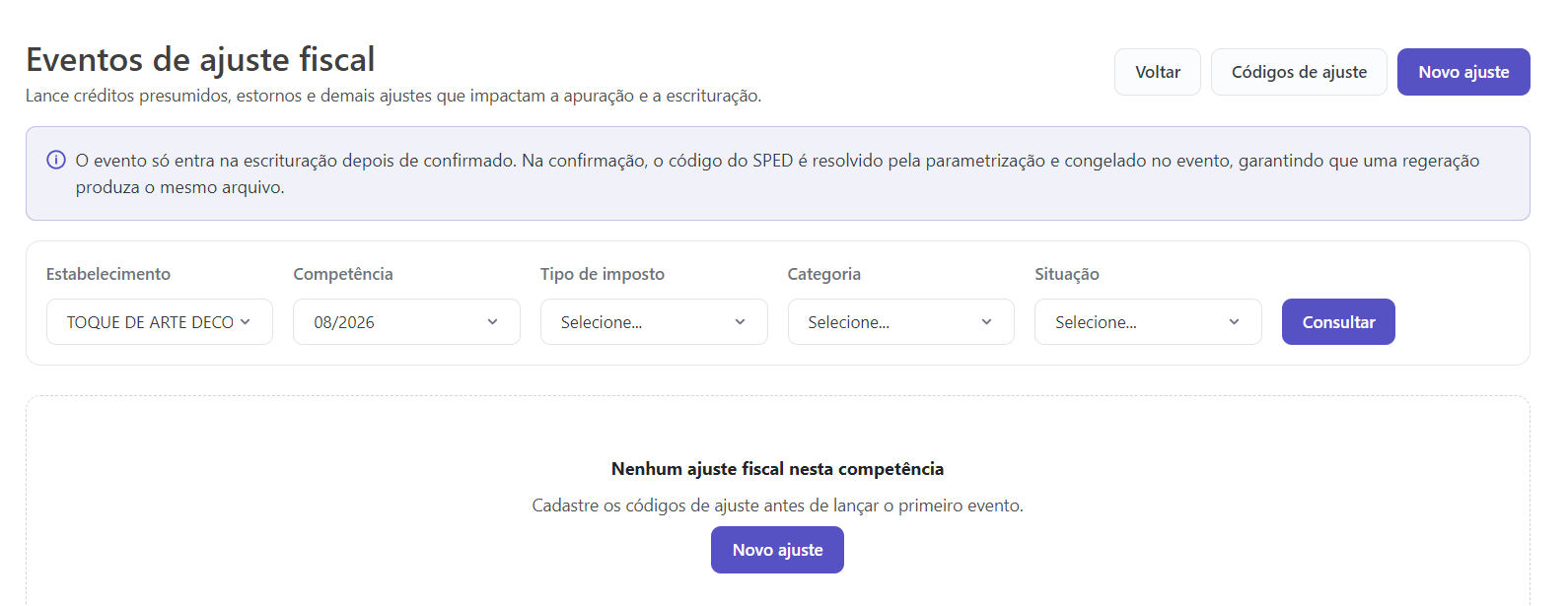Click the chevron arrow in the Situação select
Viewport: 1568px width, 606px height.
pos(1235,322)
